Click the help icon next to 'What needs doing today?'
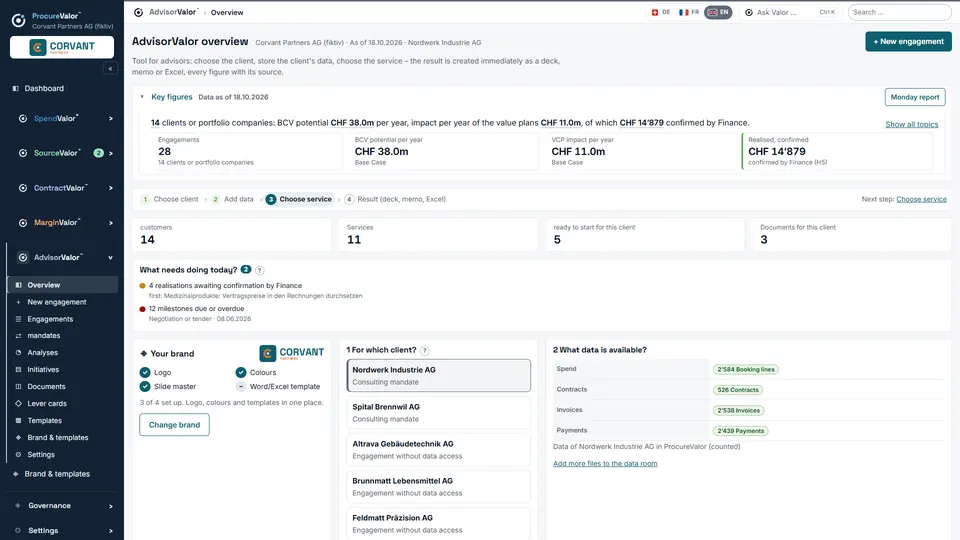 click(x=260, y=270)
